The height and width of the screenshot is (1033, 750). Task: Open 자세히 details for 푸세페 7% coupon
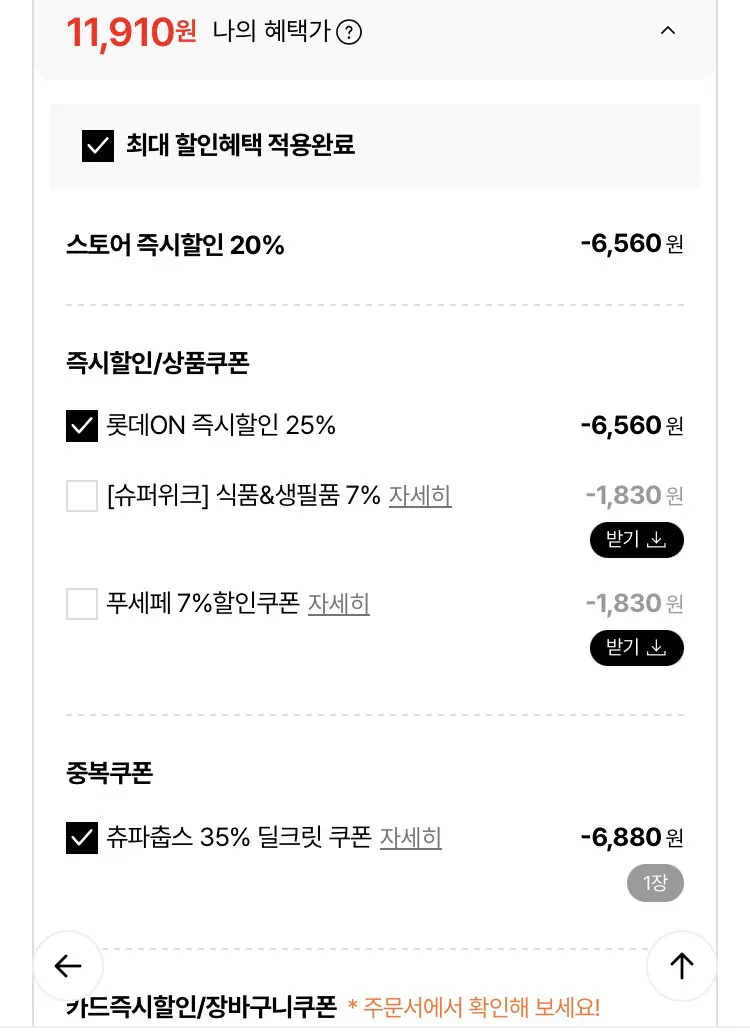[339, 603]
